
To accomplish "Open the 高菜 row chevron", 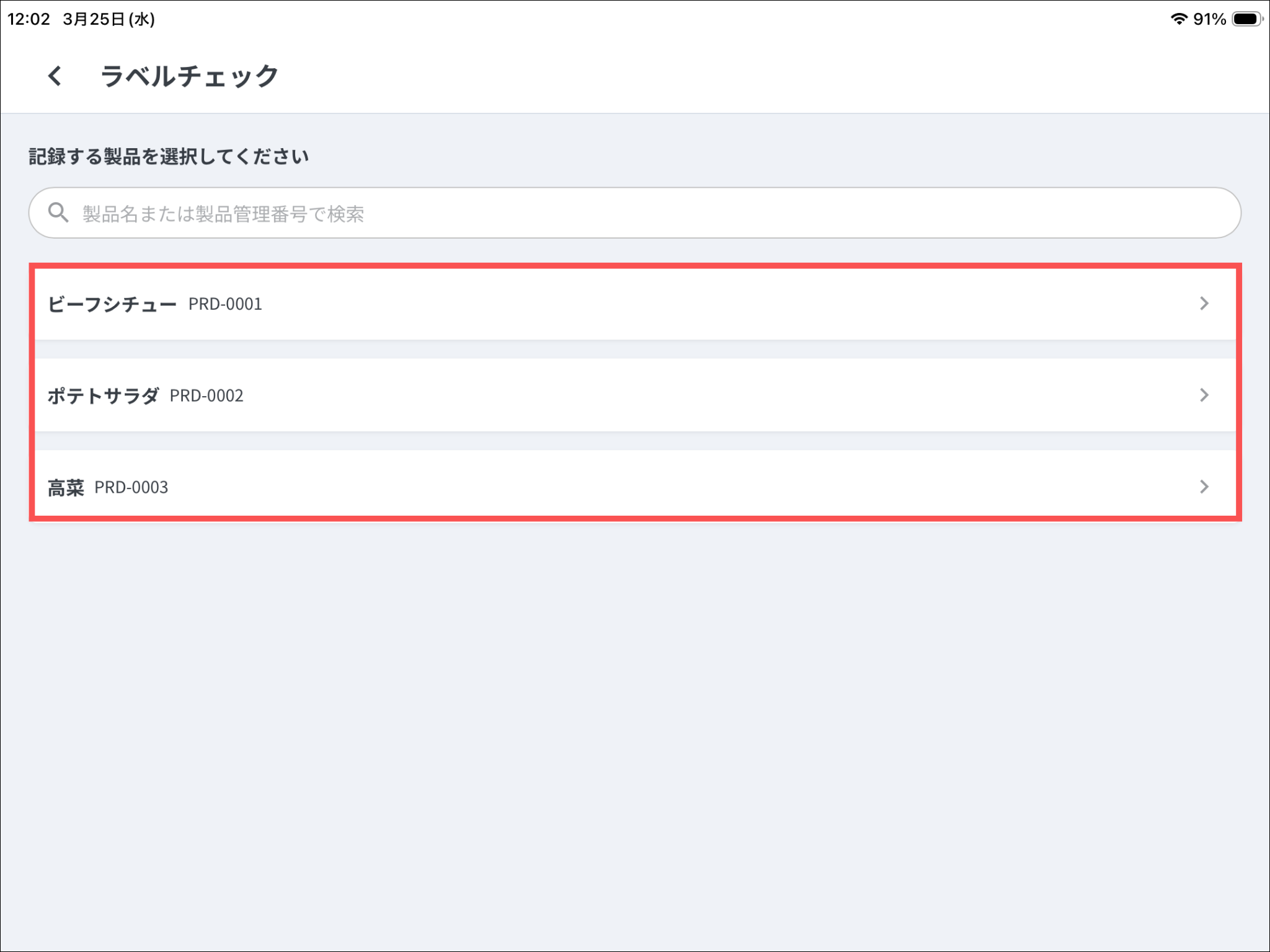I will [1204, 487].
